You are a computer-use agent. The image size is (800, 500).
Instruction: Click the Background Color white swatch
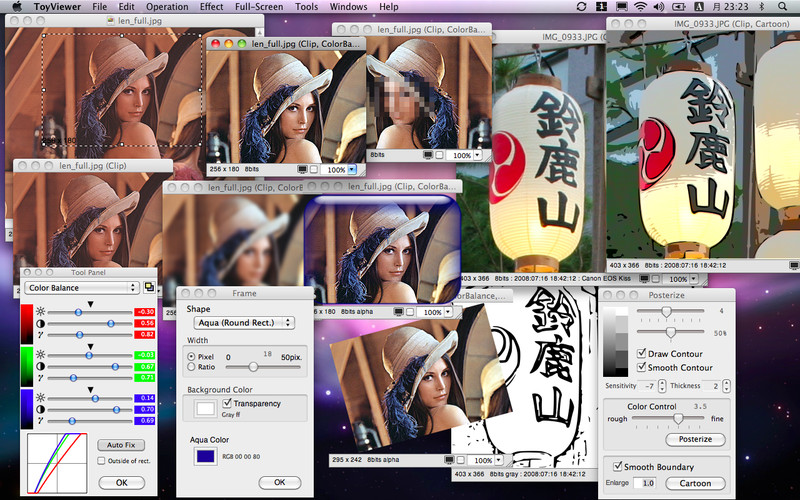(x=206, y=408)
